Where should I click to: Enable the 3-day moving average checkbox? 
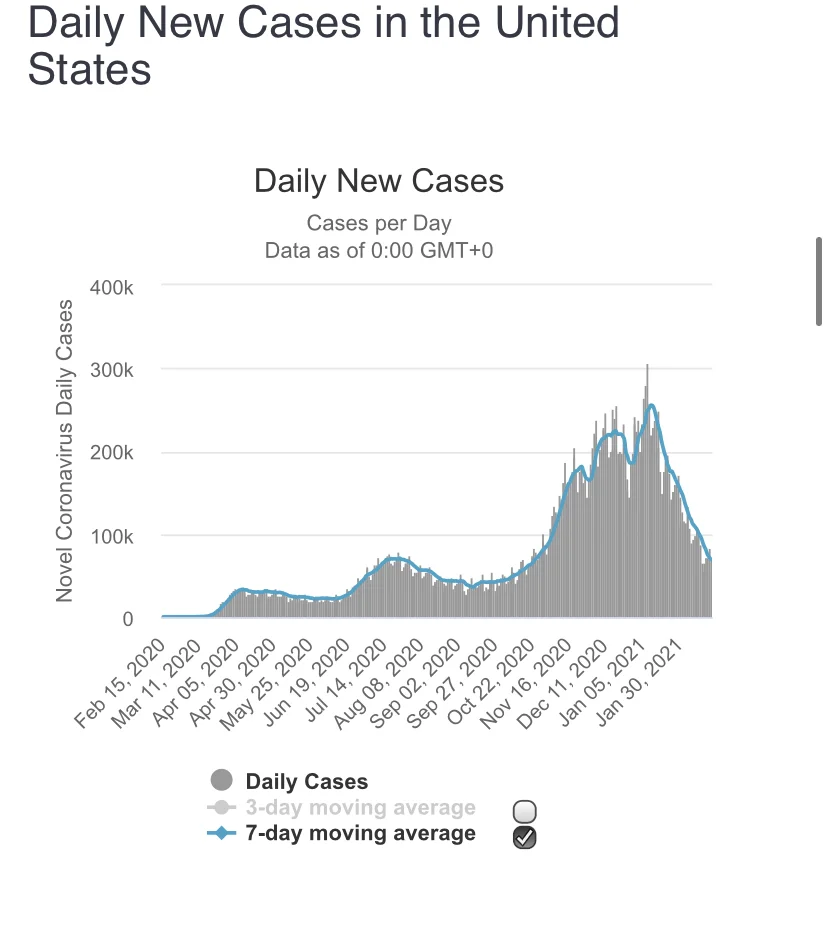click(525, 812)
